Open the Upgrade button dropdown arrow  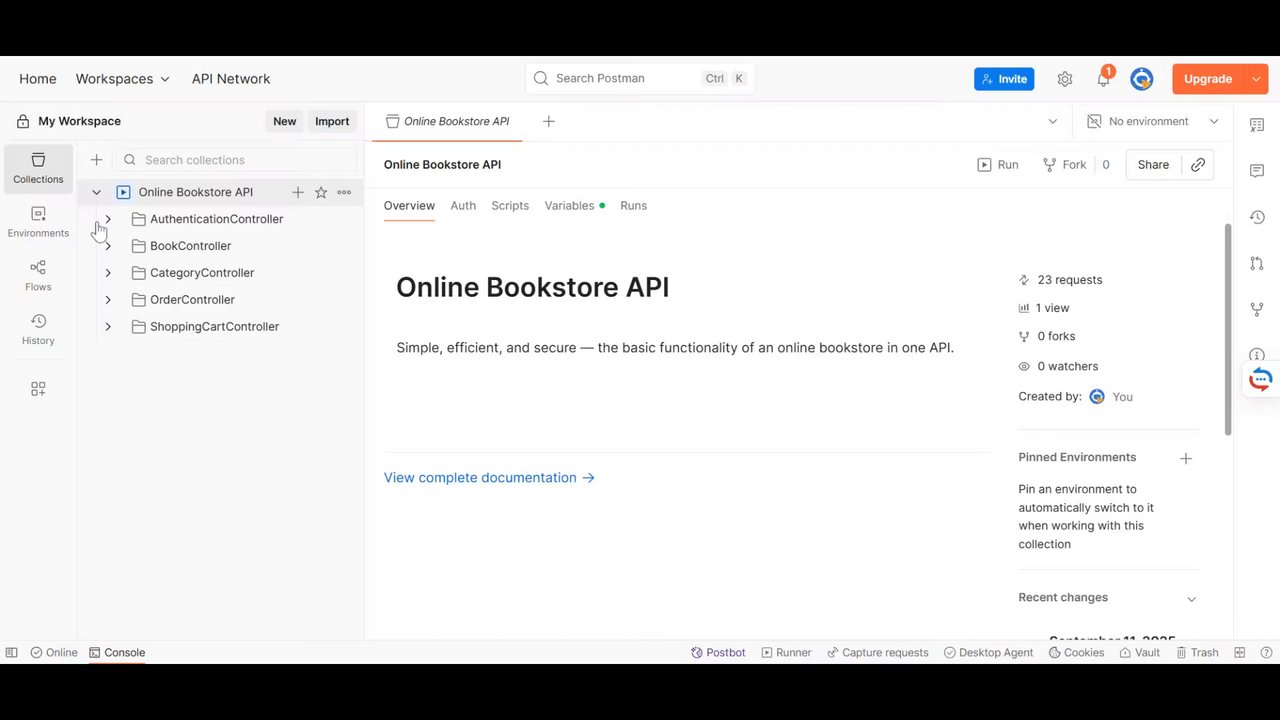point(1256,79)
